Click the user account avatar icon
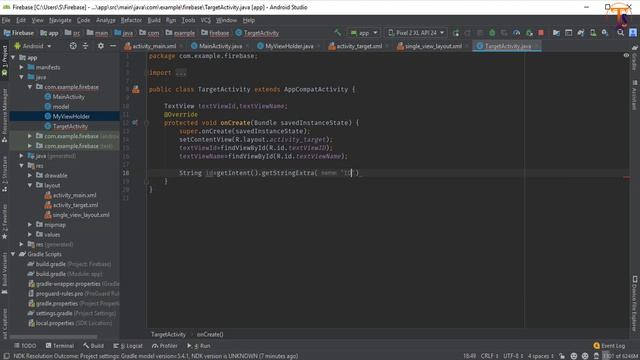The image size is (640, 360). point(633,33)
